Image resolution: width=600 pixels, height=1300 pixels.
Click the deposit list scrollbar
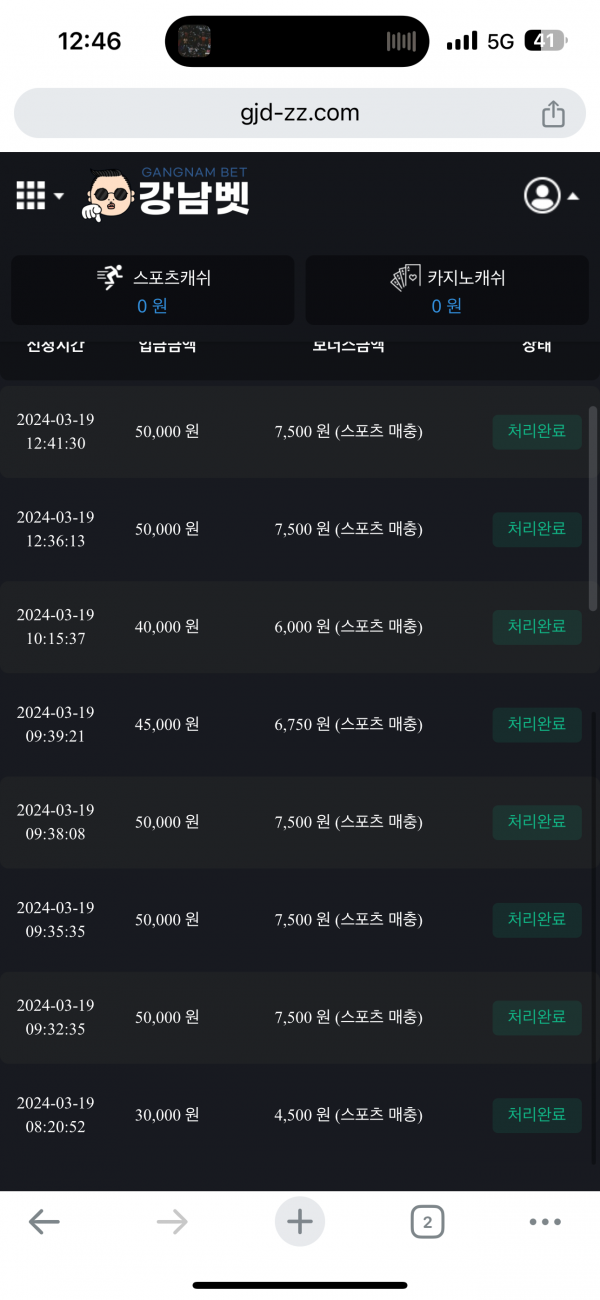pyautogui.click(x=593, y=500)
